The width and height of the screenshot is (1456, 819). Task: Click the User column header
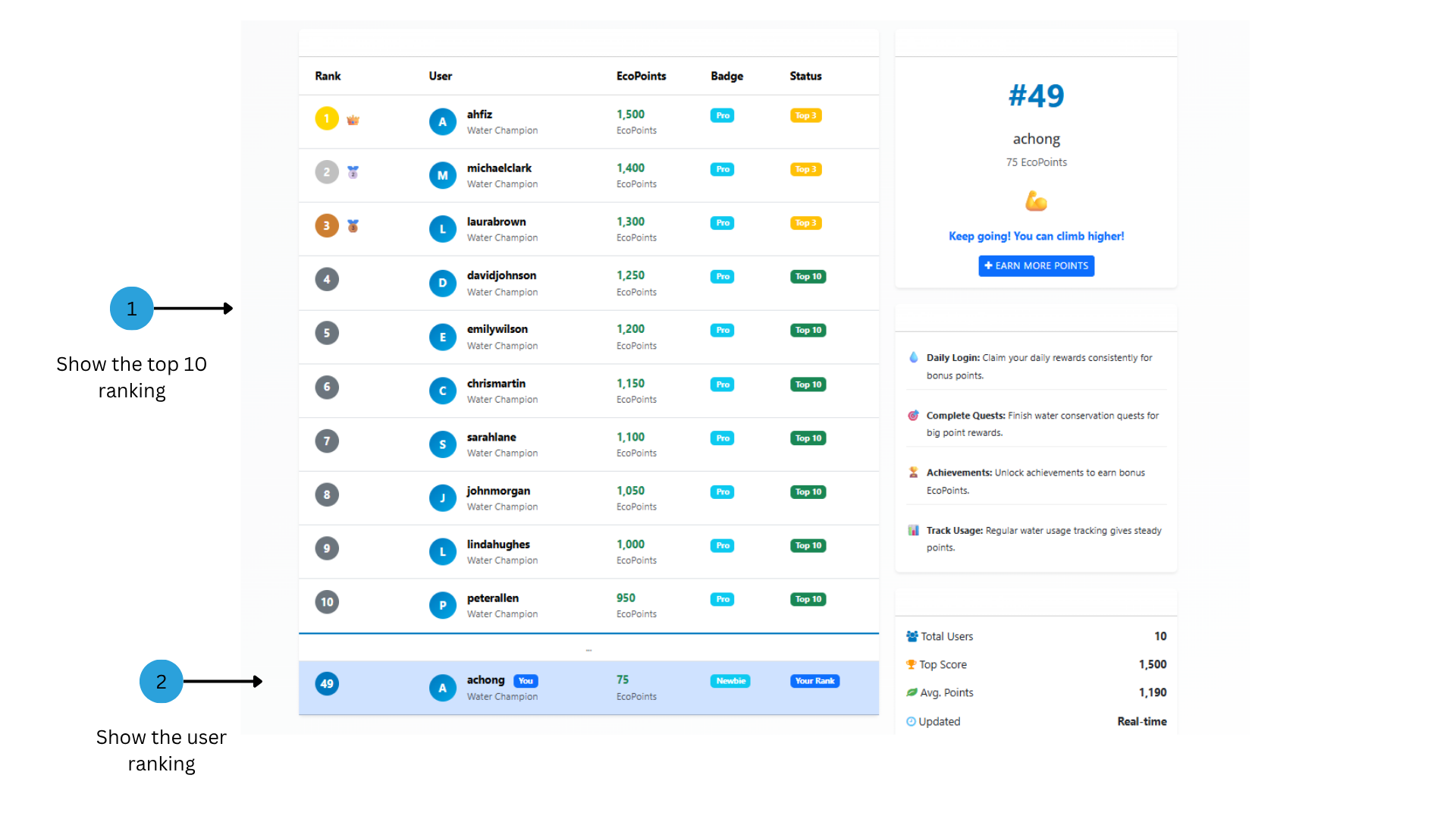440,76
